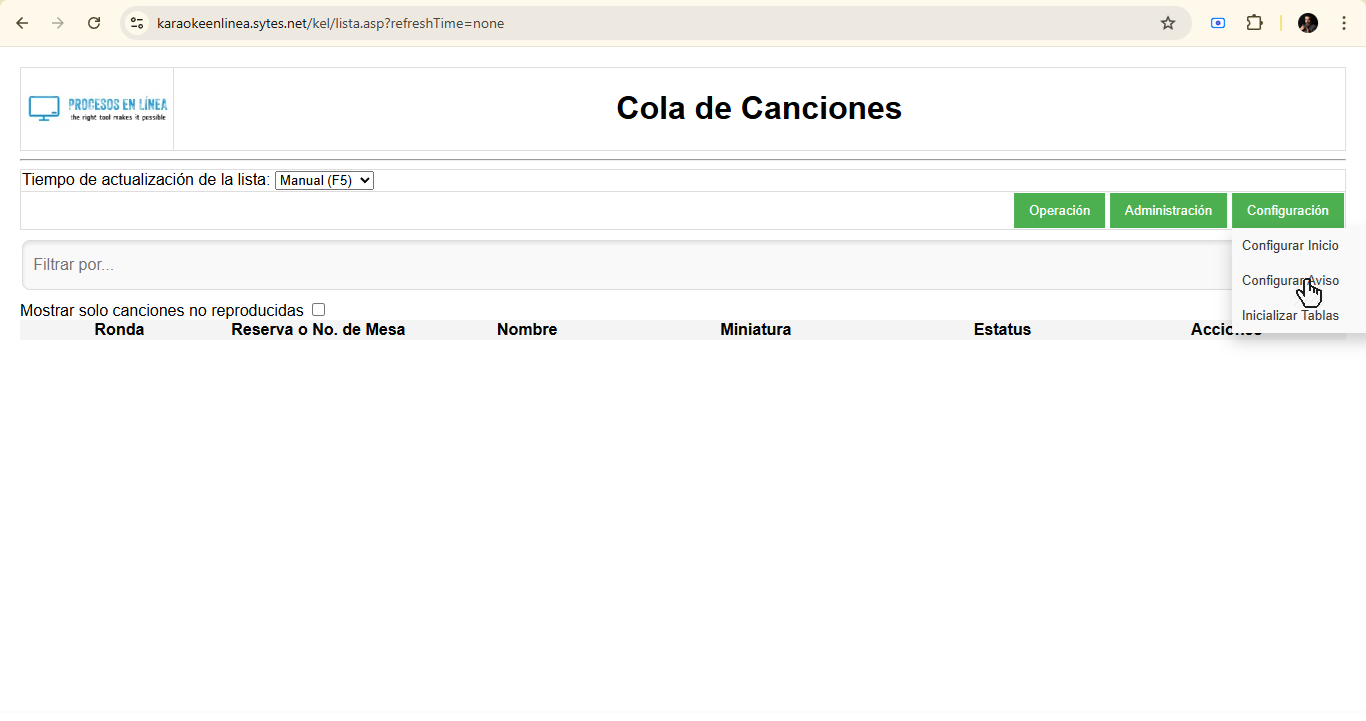The height and width of the screenshot is (721, 1366).
Task: Click the Procesos en Línea logo
Action: tap(96, 108)
